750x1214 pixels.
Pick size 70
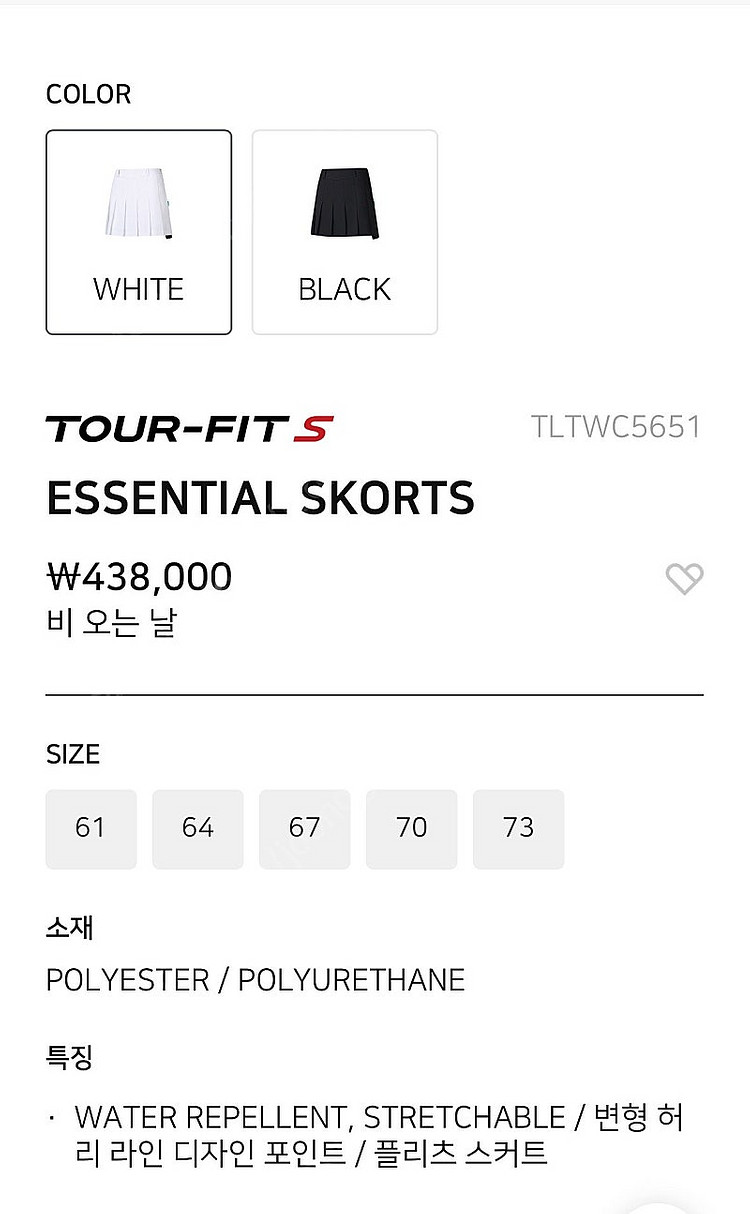[x=412, y=829]
